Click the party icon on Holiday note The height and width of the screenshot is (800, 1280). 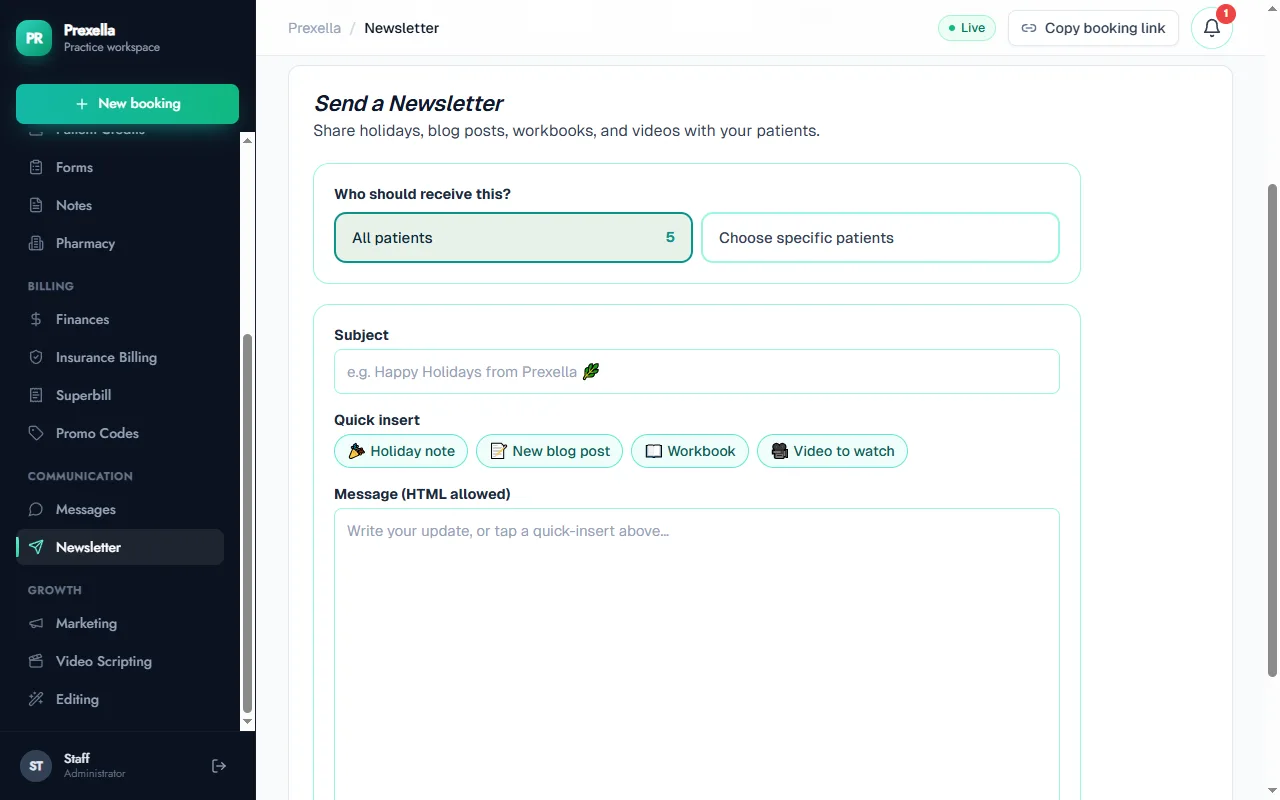click(356, 451)
